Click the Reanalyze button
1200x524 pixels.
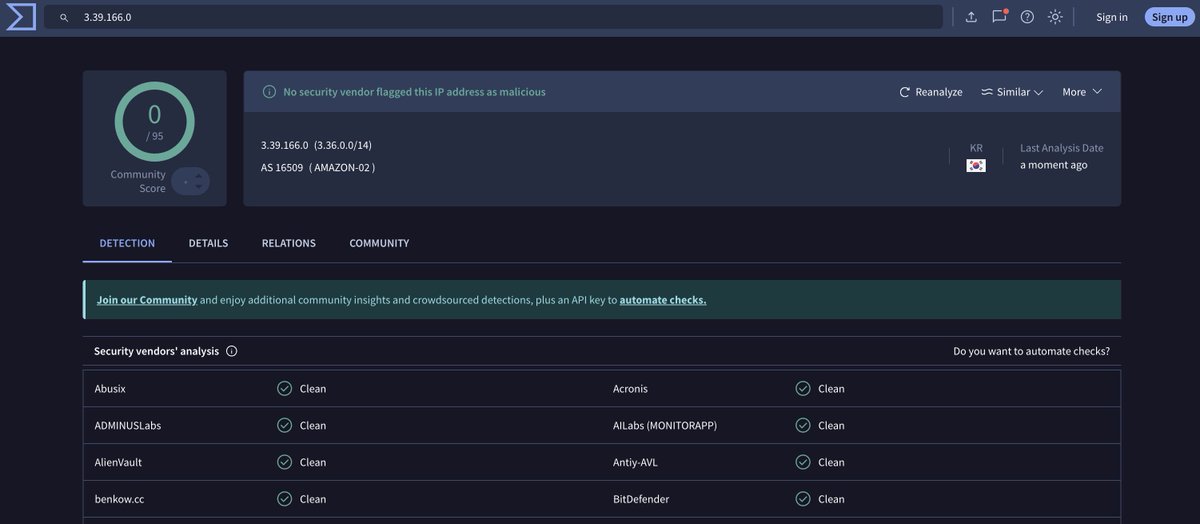click(x=930, y=92)
